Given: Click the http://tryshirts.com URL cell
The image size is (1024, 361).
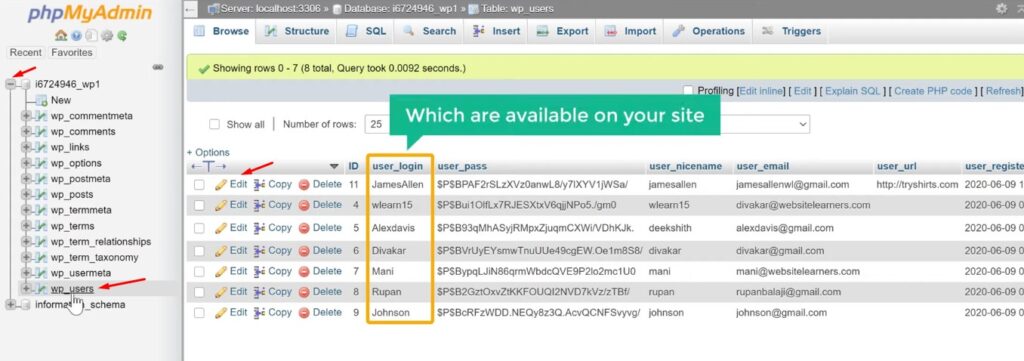Looking at the screenshot, I should (x=918, y=185).
